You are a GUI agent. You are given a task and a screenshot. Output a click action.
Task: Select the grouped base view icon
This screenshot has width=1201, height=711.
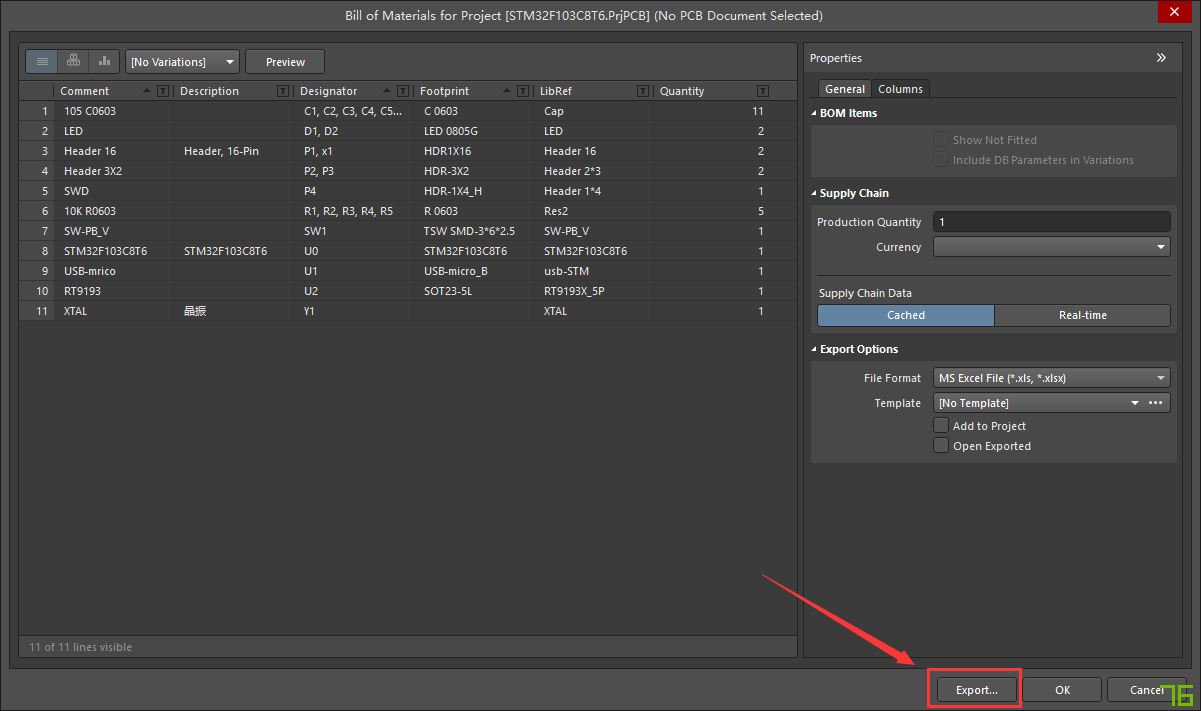click(x=73, y=61)
